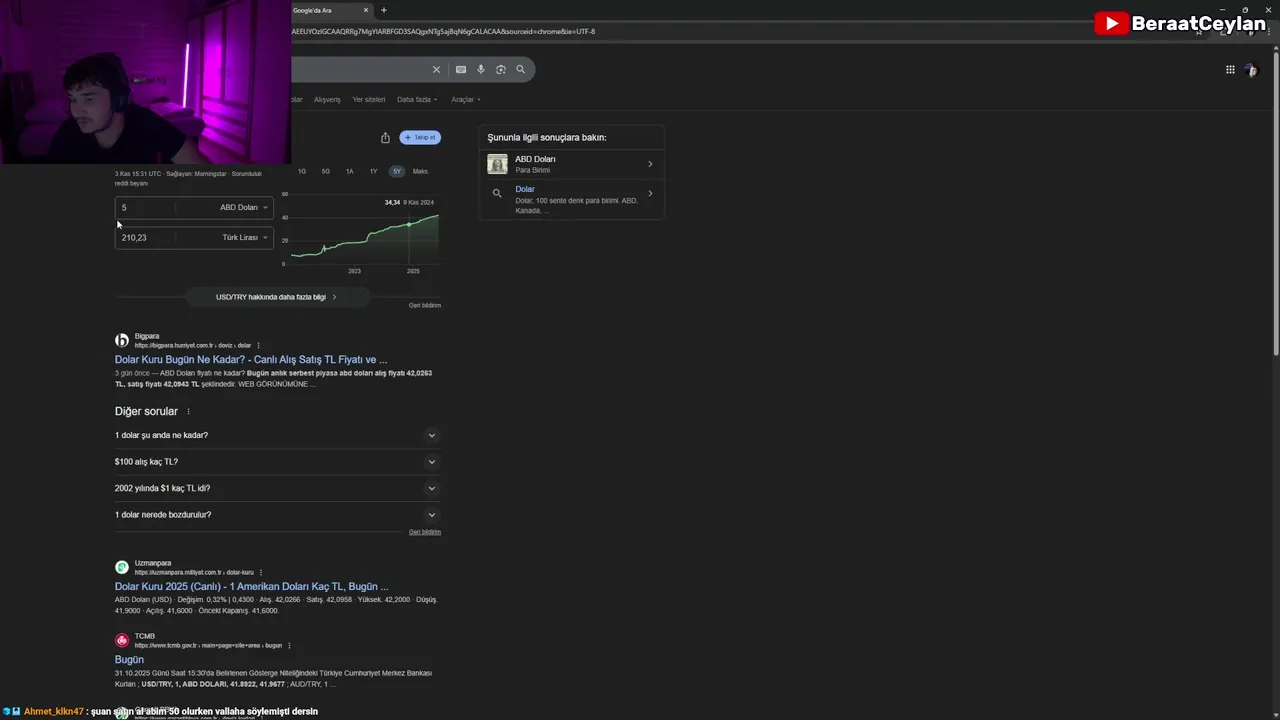Open more options for TCMB result

tap(289, 645)
